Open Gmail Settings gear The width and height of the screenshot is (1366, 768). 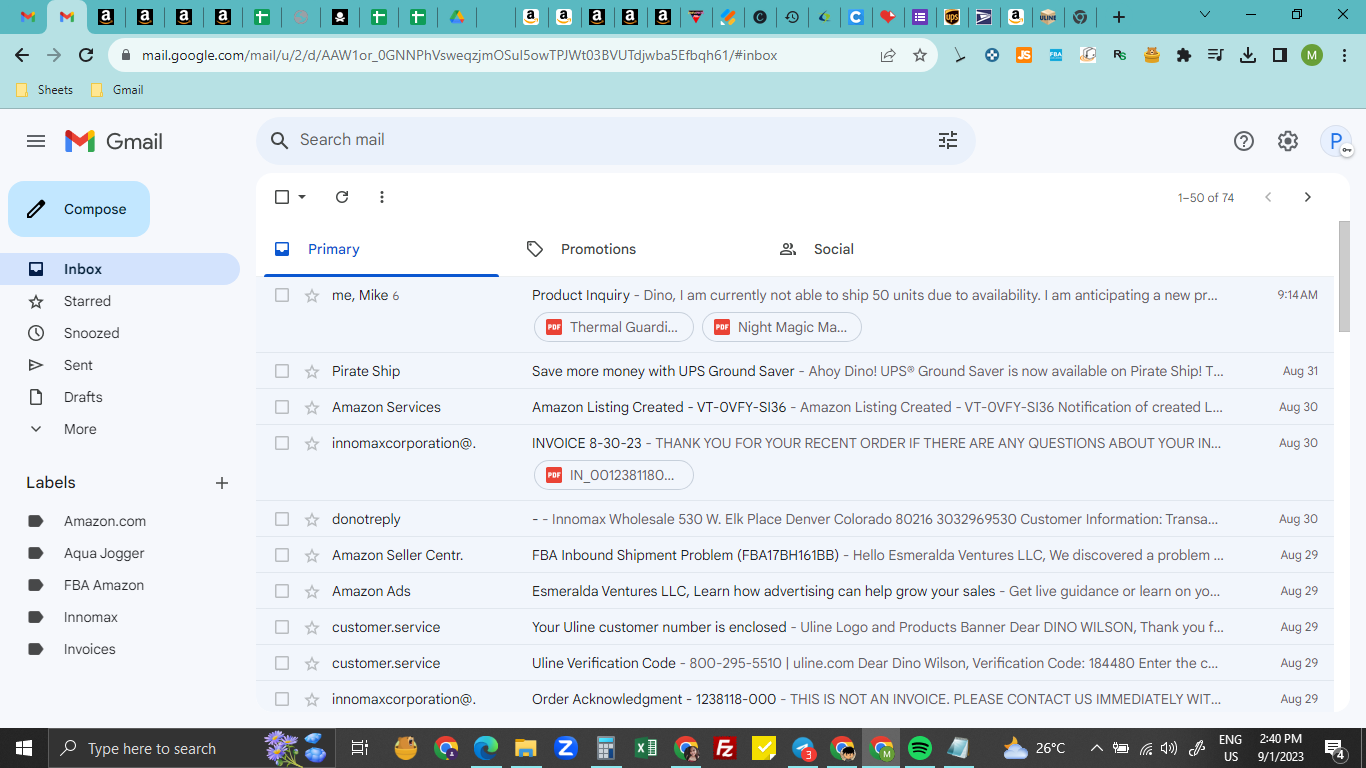click(x=1288, y=141)
